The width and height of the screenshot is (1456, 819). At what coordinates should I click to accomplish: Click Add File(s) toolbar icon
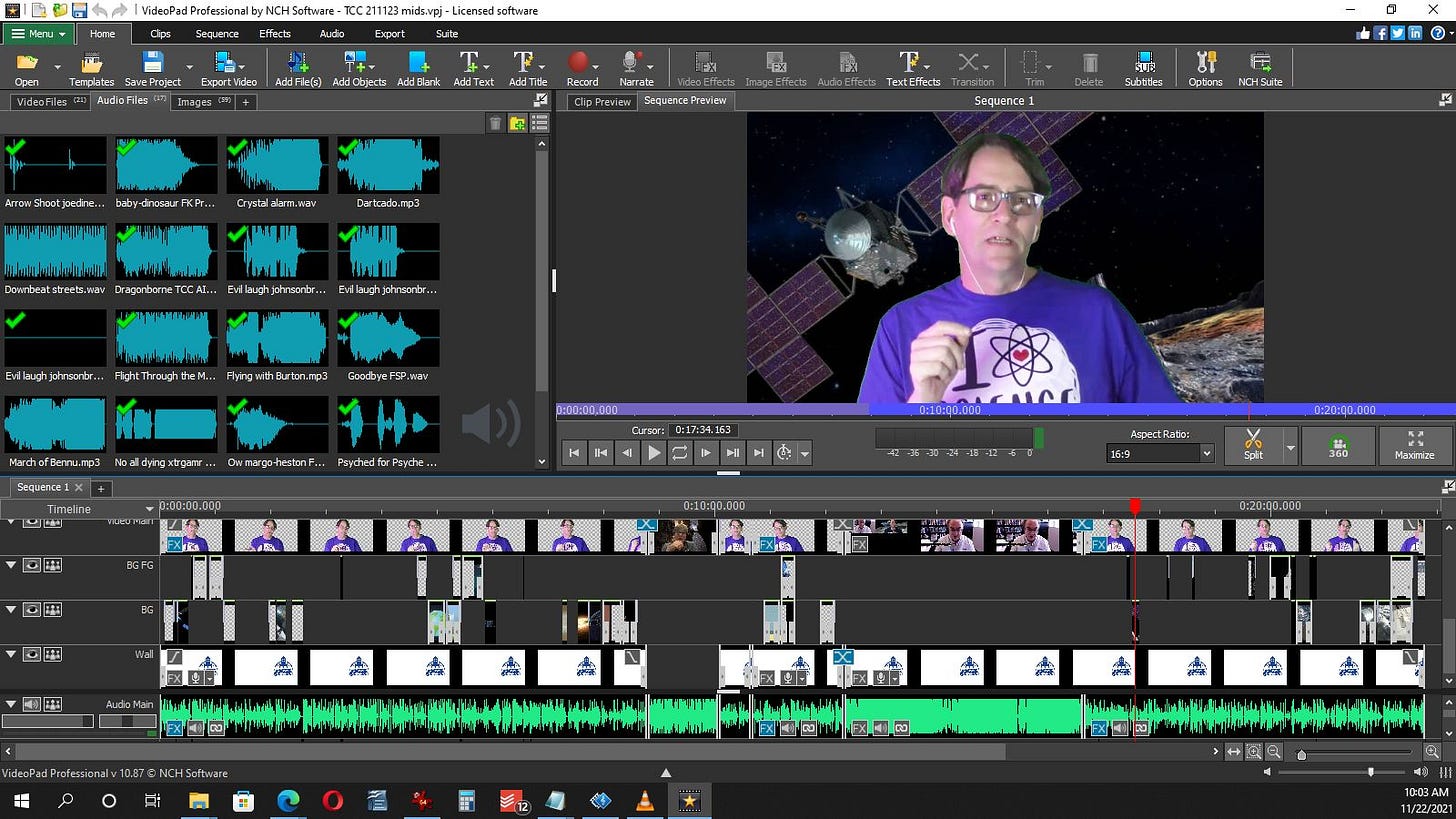[298, 68]
